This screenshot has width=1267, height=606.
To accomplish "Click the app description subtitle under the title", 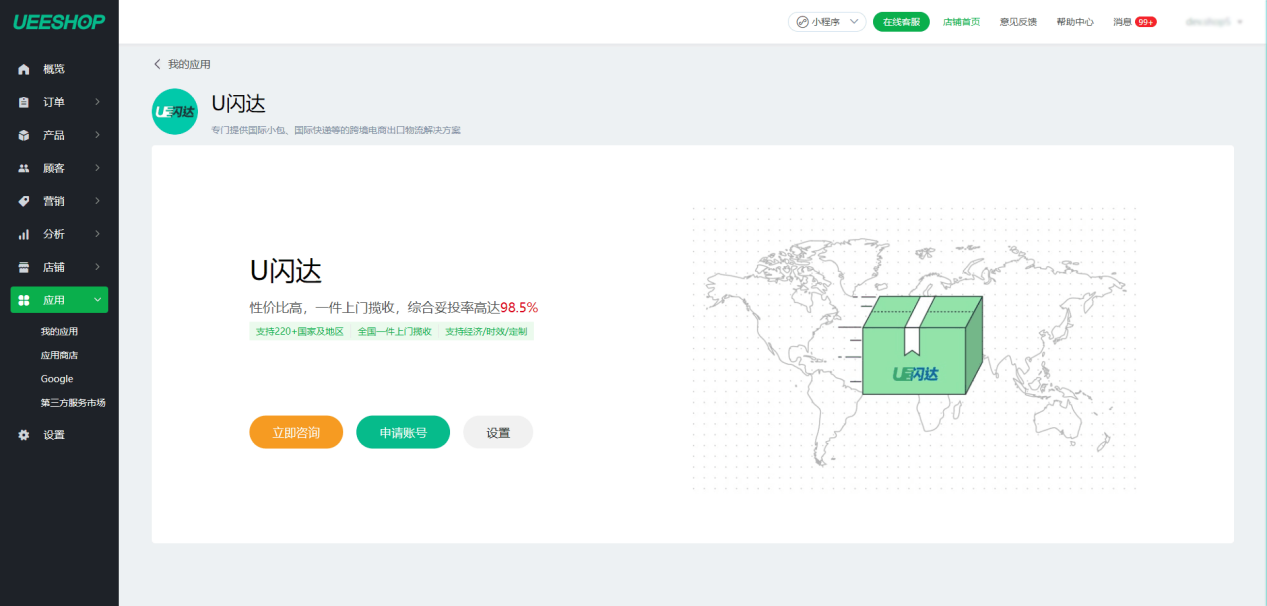I will (336, 130).
